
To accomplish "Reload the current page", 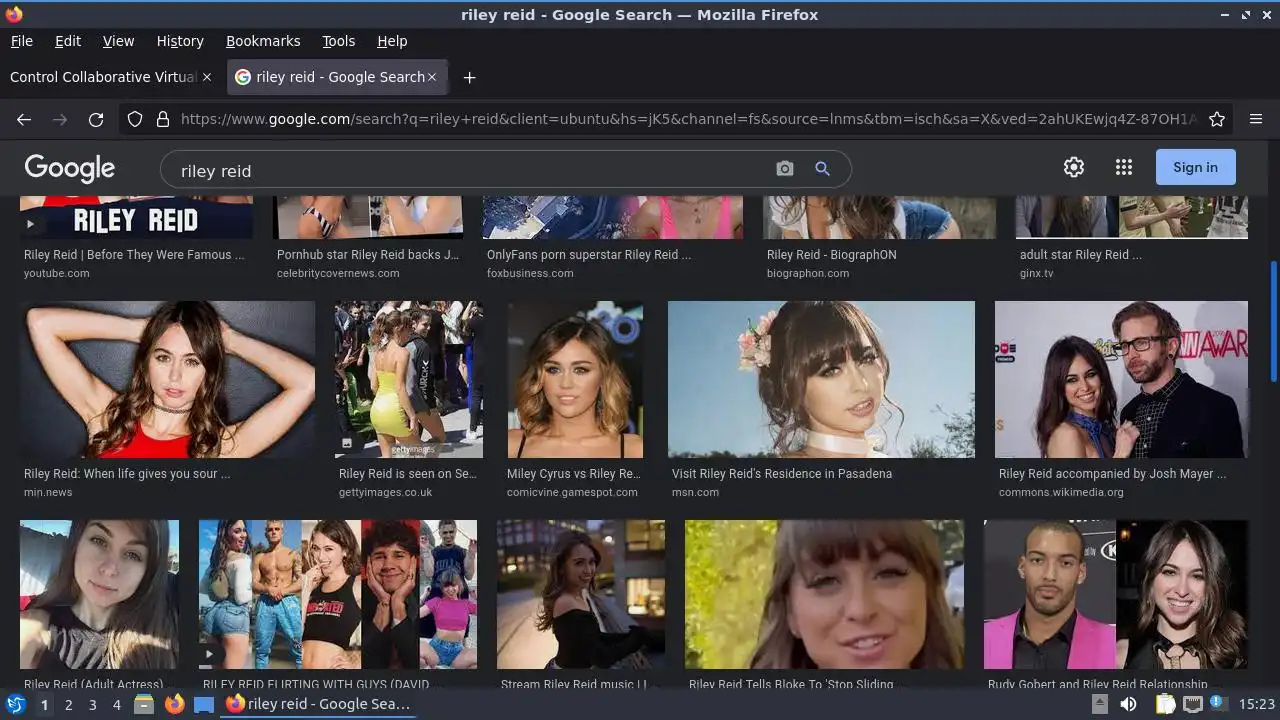I will tap(96, 119).
